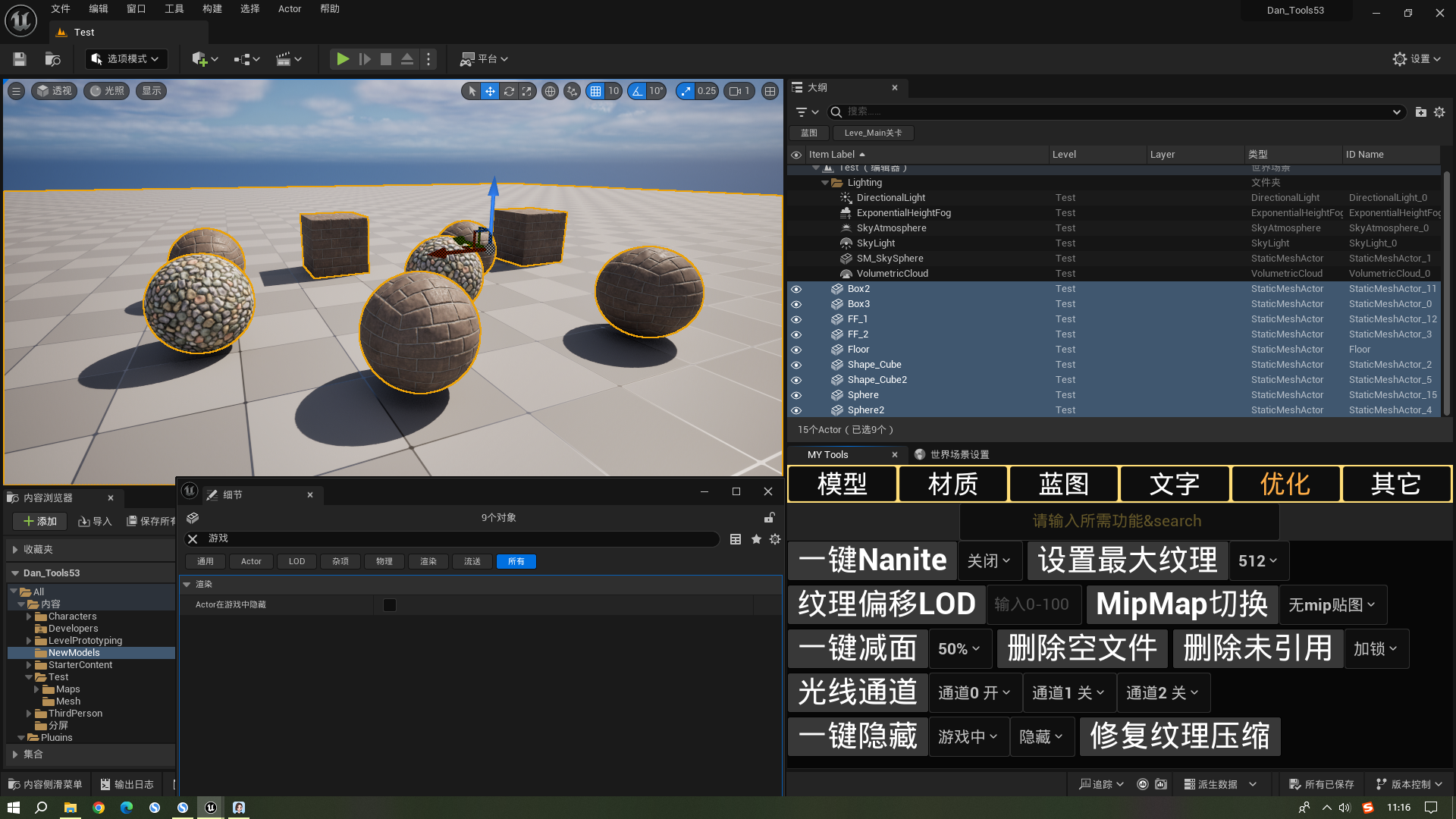The width and height of the screenshot is (1456, 819).
Task: Open the content browse icon beside Save
Action: click(x=52, y=59)
